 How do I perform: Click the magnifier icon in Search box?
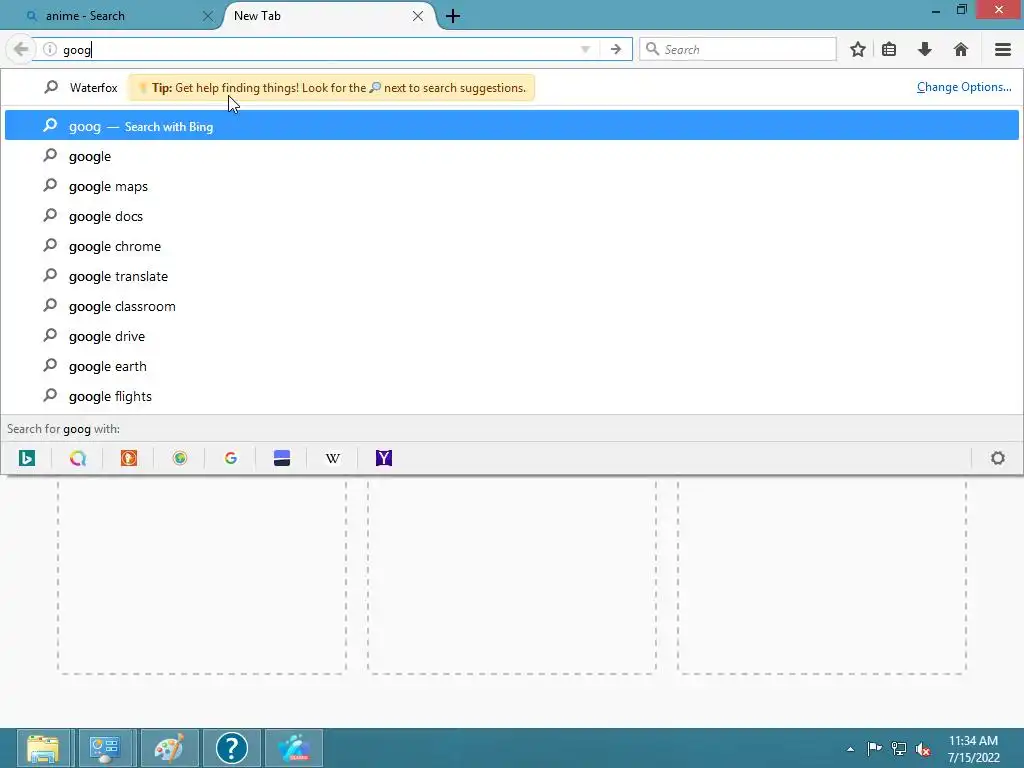pyautogui.click(x=652, y=49)
